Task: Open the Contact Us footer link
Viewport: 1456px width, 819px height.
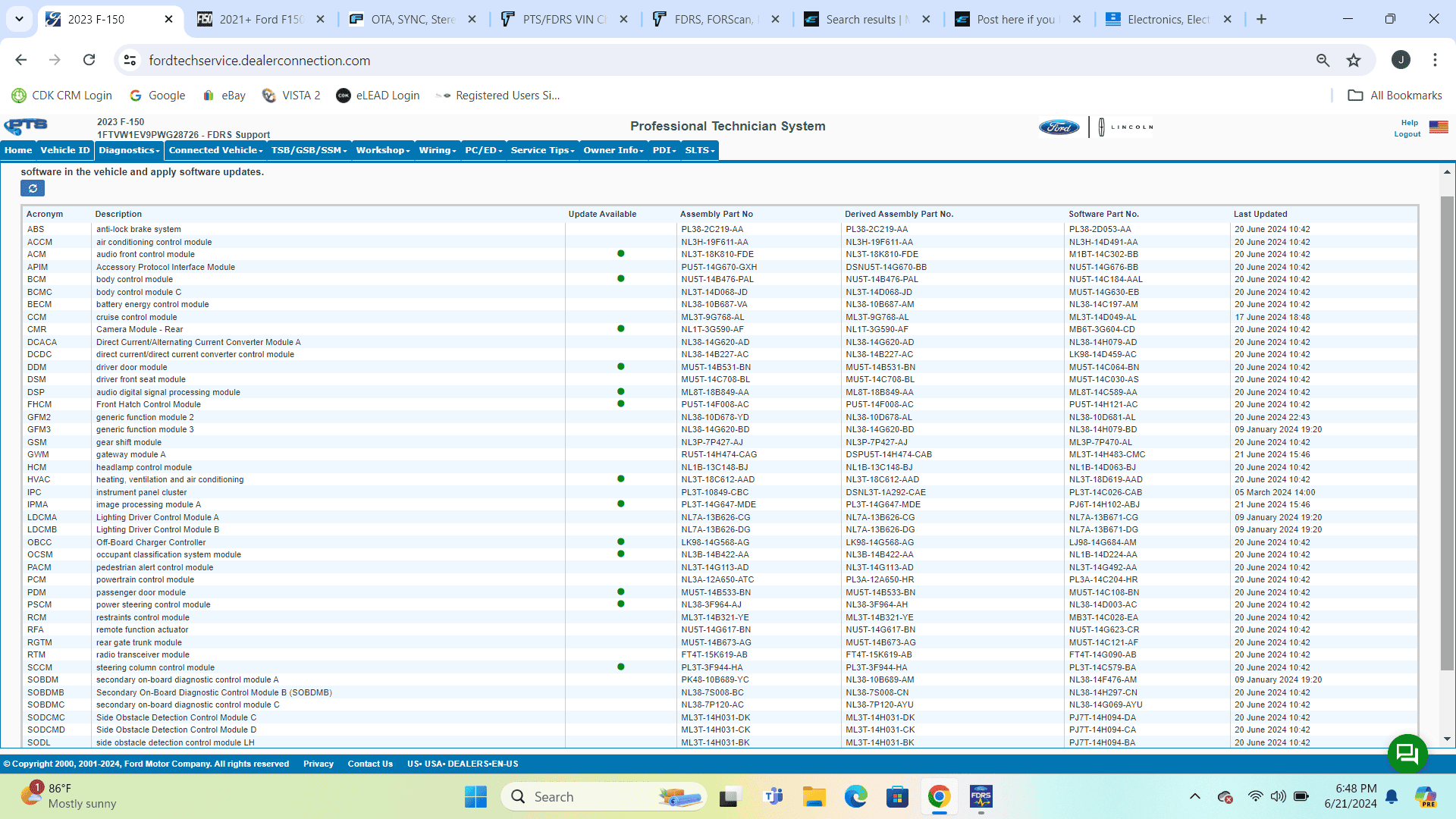Action: [x=370, y=764]
